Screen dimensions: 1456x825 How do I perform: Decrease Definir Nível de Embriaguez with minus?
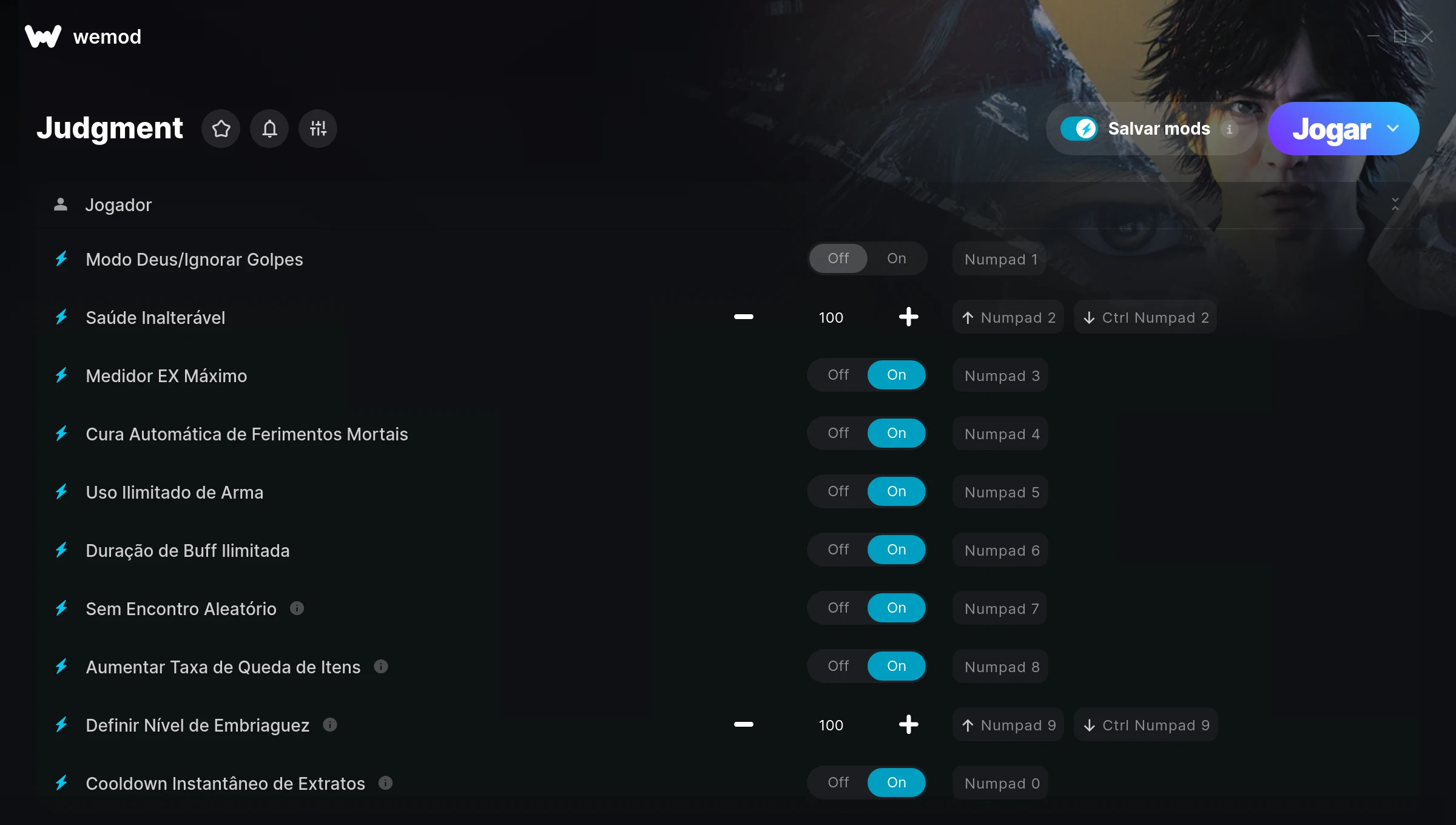pyautogui.click(x=744, y=724)
